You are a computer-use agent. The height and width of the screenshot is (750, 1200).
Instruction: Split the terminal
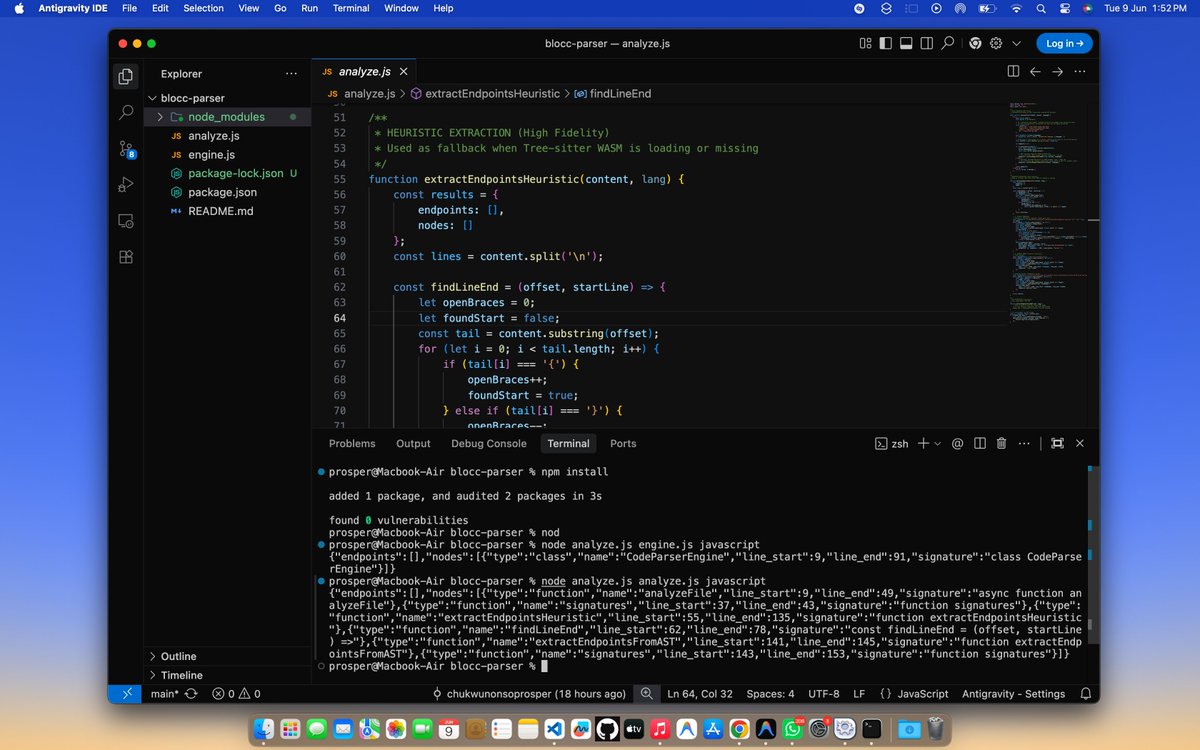click(x=979, y=444)
